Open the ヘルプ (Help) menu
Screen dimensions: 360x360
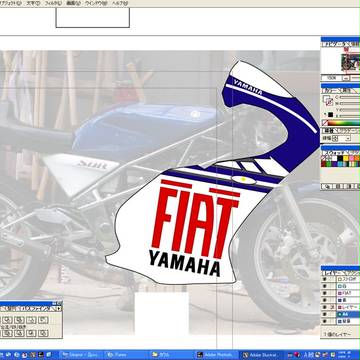[x=120, y=3]
